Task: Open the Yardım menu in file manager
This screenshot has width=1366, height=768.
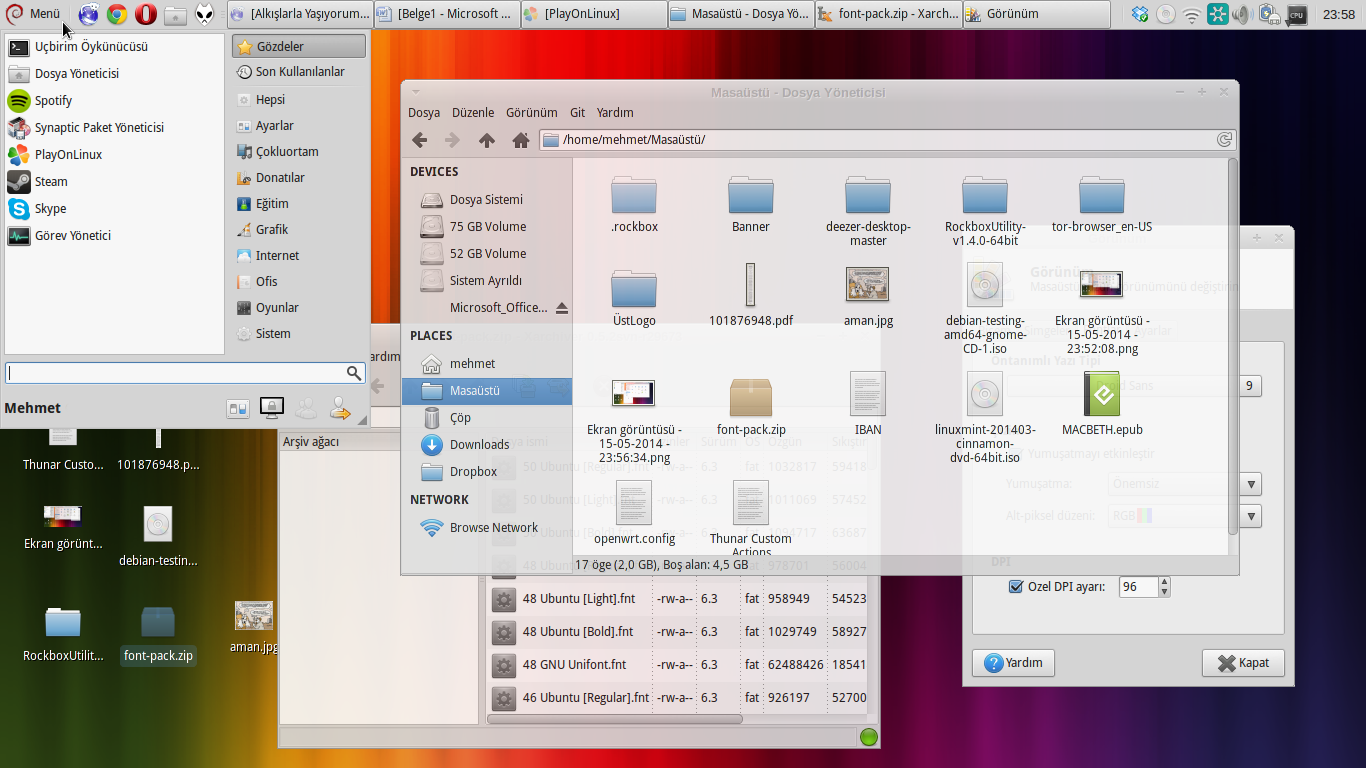Action: (x=615, y=113)
